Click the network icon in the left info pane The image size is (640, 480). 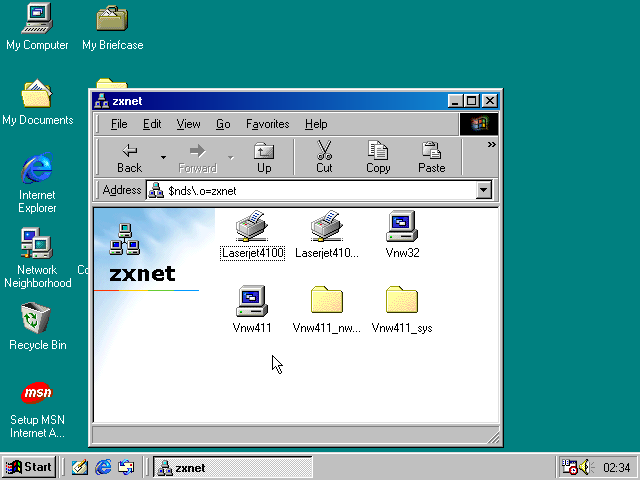124,239
